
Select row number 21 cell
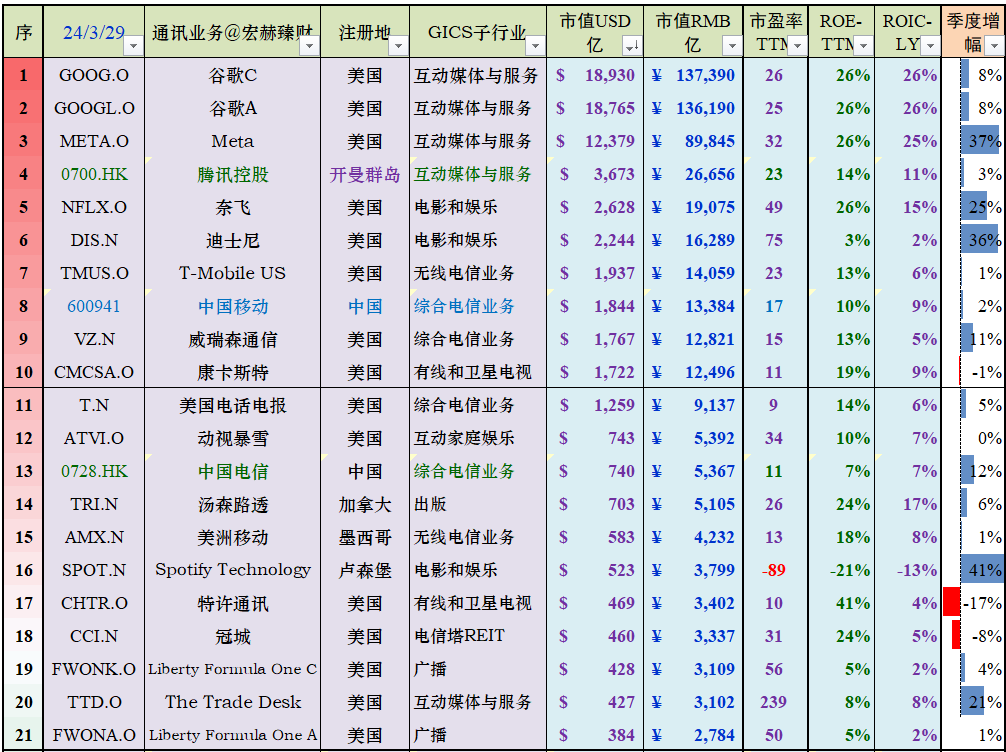(23, 735)
